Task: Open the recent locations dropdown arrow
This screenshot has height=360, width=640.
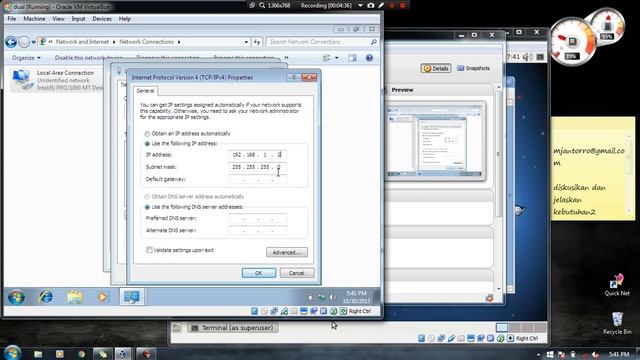Action: 33,42
